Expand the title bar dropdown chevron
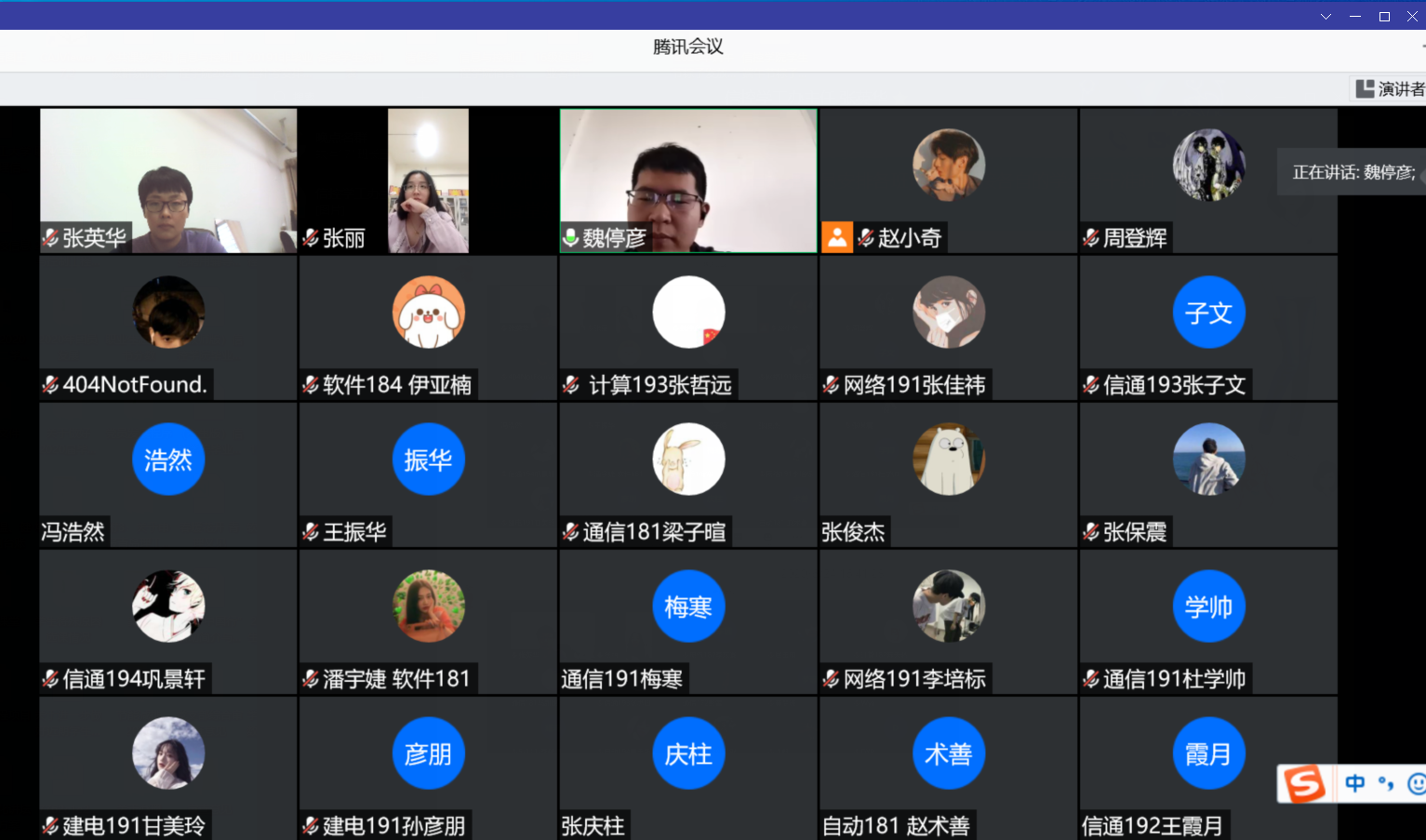This screenshot has width=1426, height=840. pos(1326,17)
